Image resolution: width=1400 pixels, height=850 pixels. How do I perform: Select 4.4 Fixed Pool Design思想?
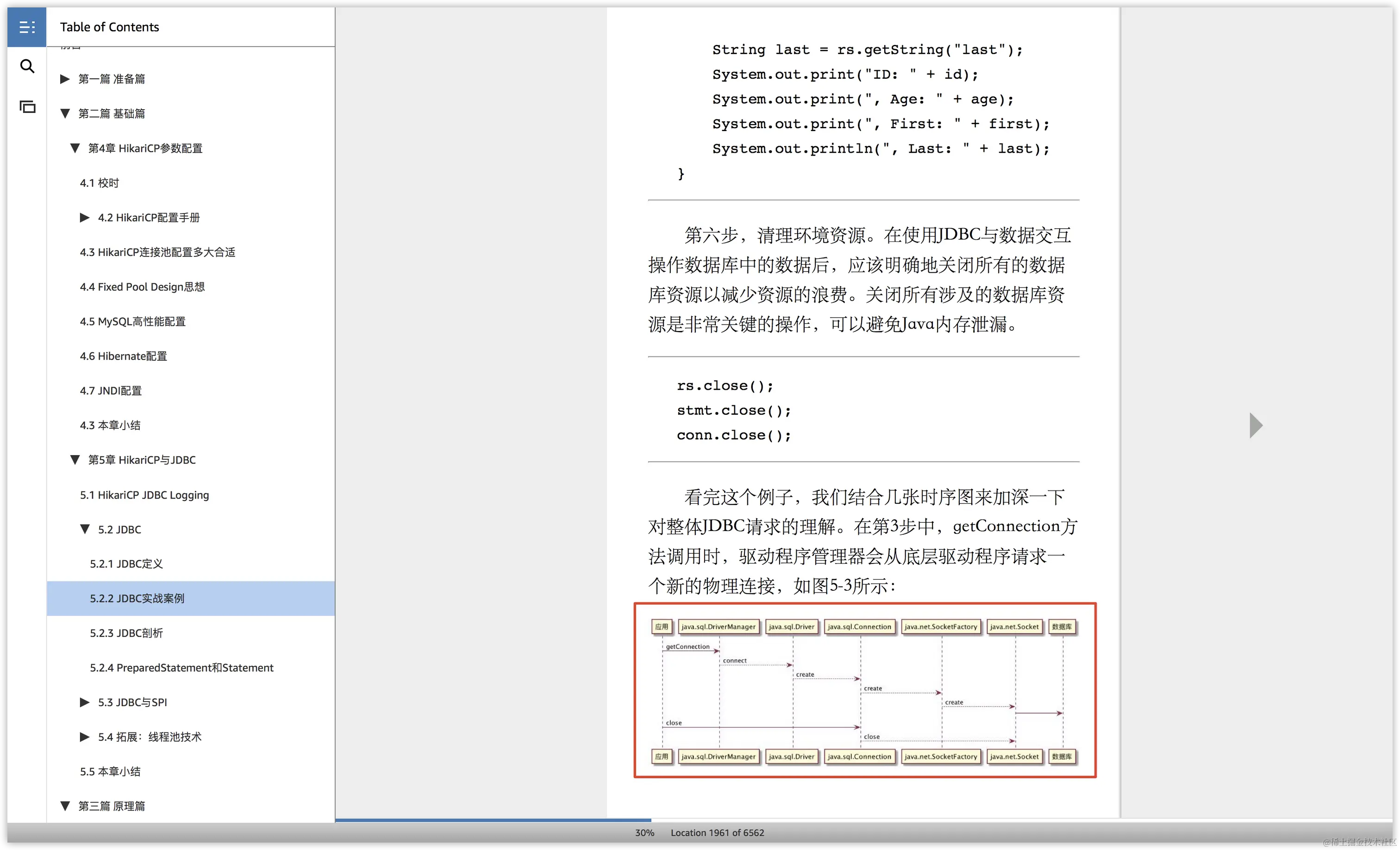coord(142,287)
